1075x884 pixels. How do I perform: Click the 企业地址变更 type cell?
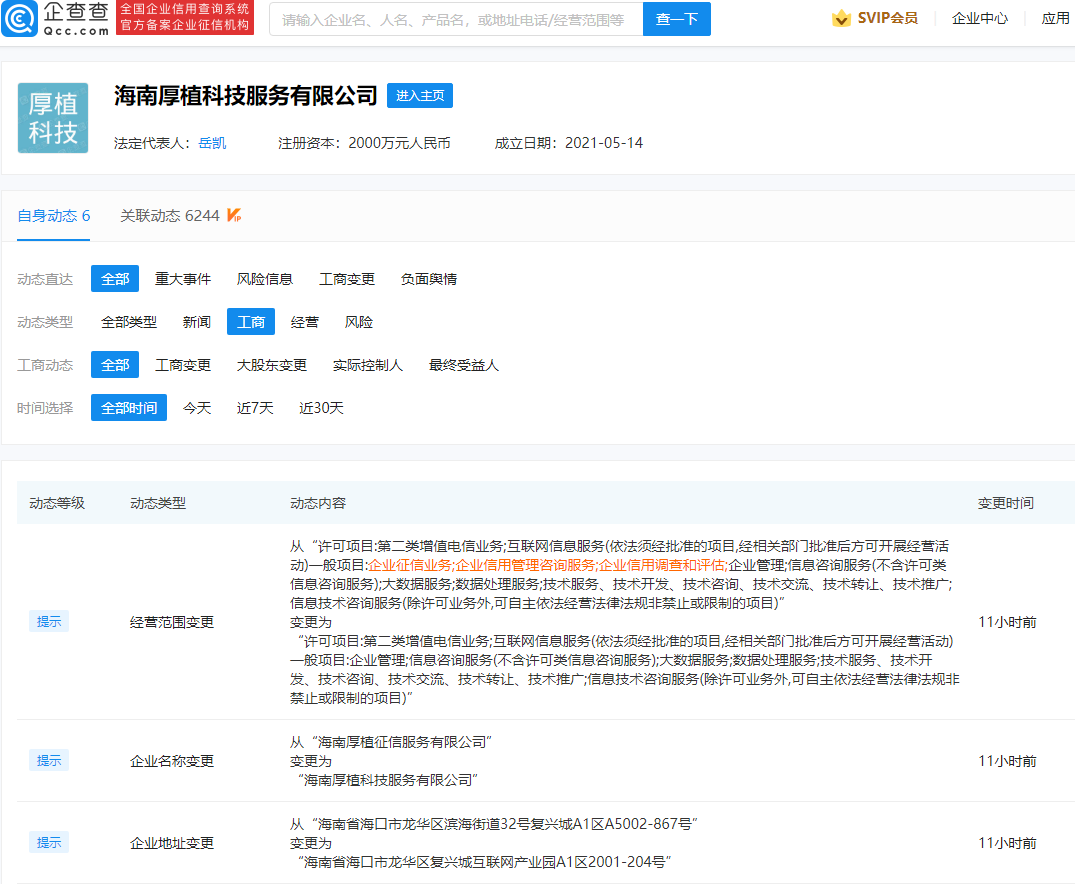pyautogui.click(x=172, y=843)
